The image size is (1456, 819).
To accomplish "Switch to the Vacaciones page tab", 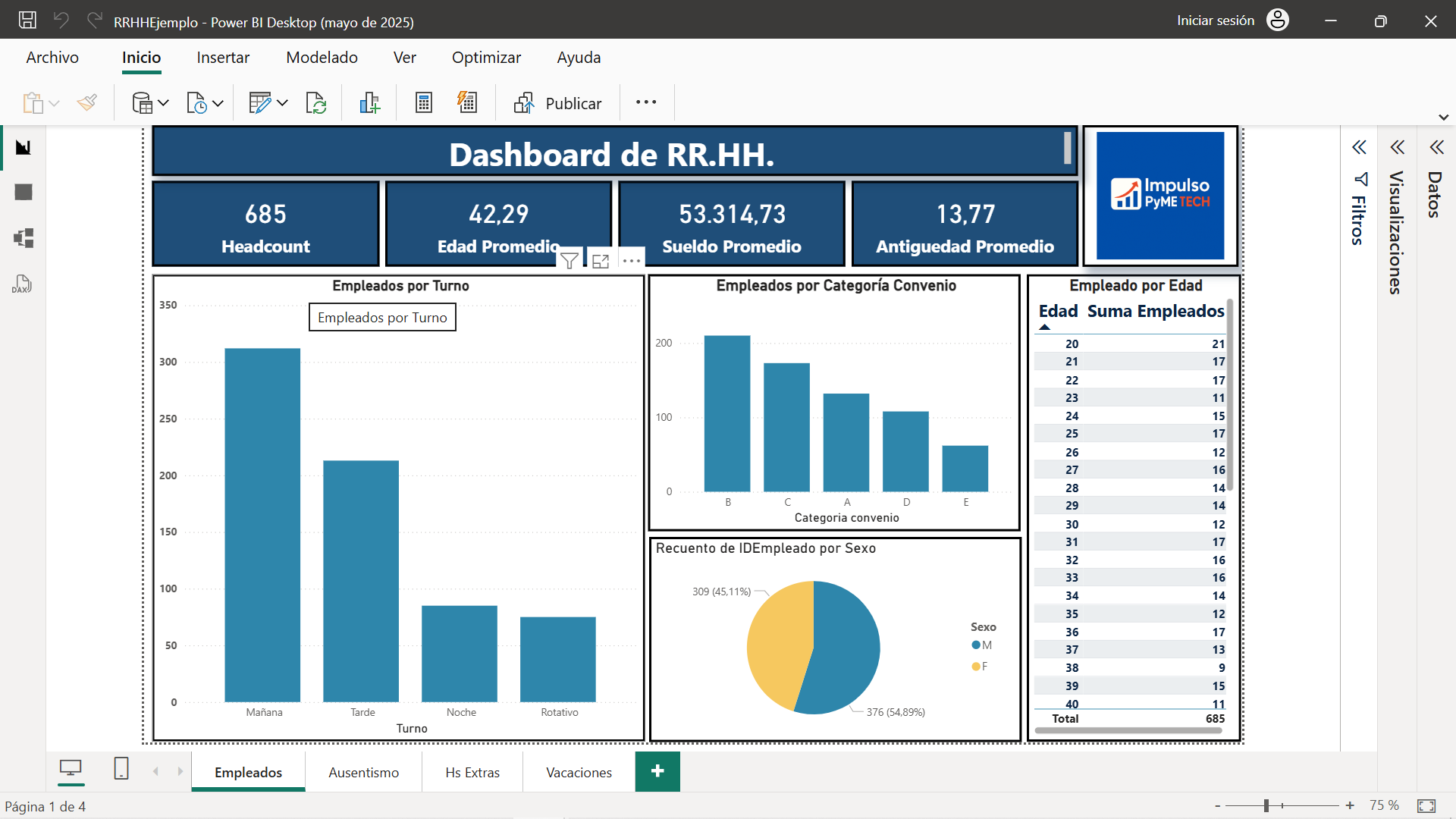I will 579,772.
